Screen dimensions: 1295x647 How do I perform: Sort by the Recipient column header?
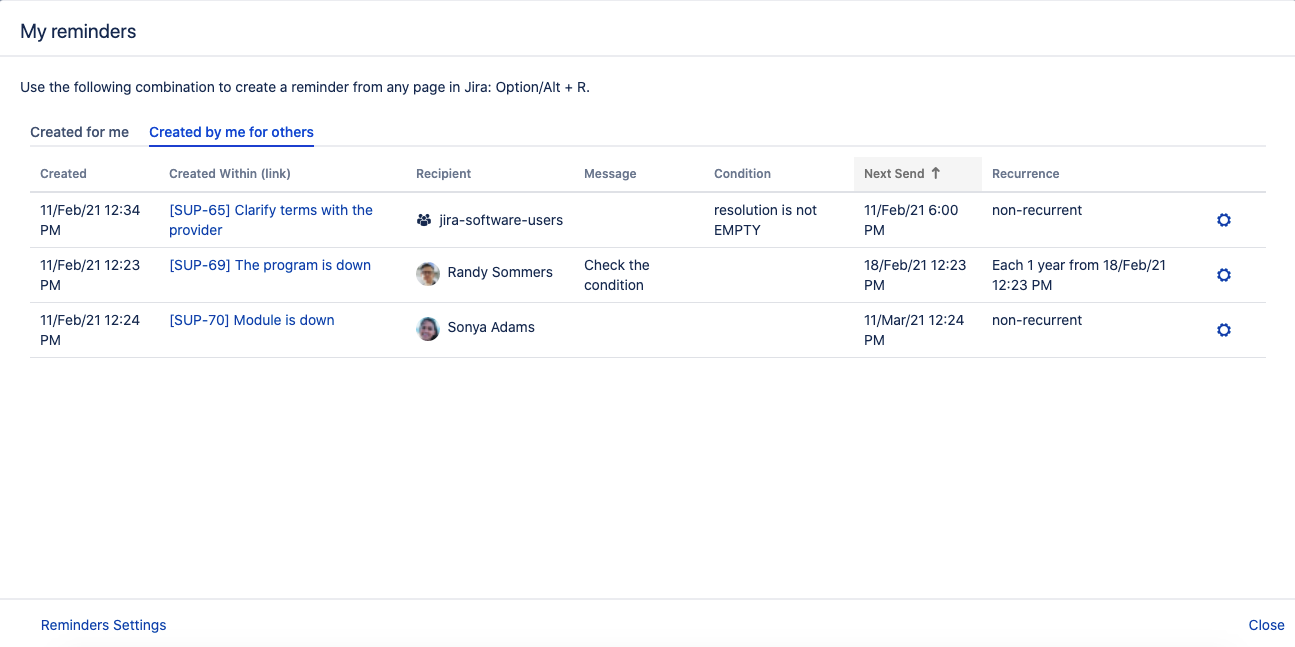443,174
